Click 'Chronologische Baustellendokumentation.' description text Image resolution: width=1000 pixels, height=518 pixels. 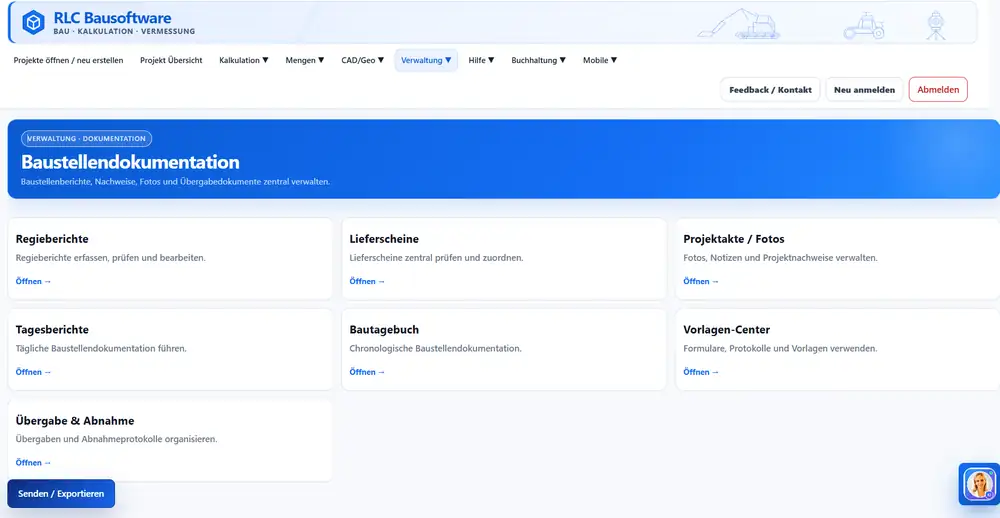coord(436,349)
